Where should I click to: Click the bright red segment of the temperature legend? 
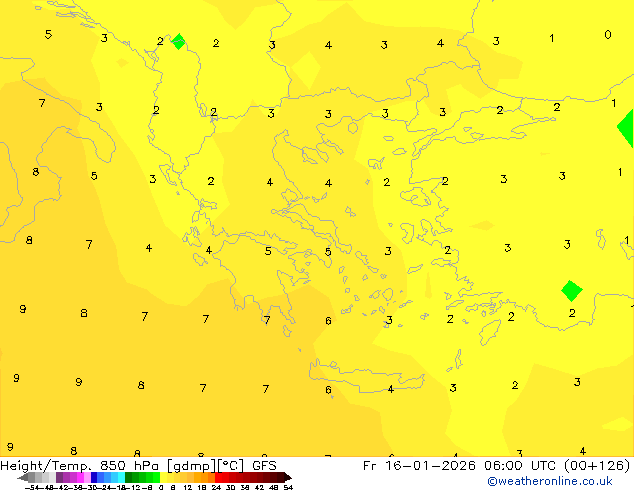218,478
